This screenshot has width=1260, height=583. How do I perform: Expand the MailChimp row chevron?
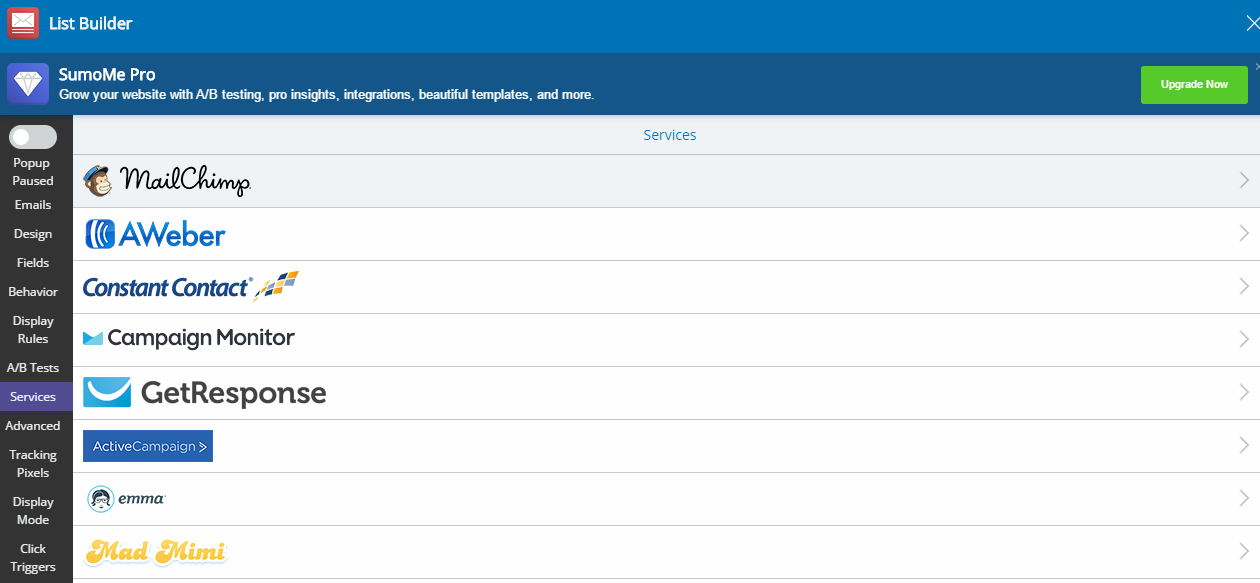point(1244,181)
